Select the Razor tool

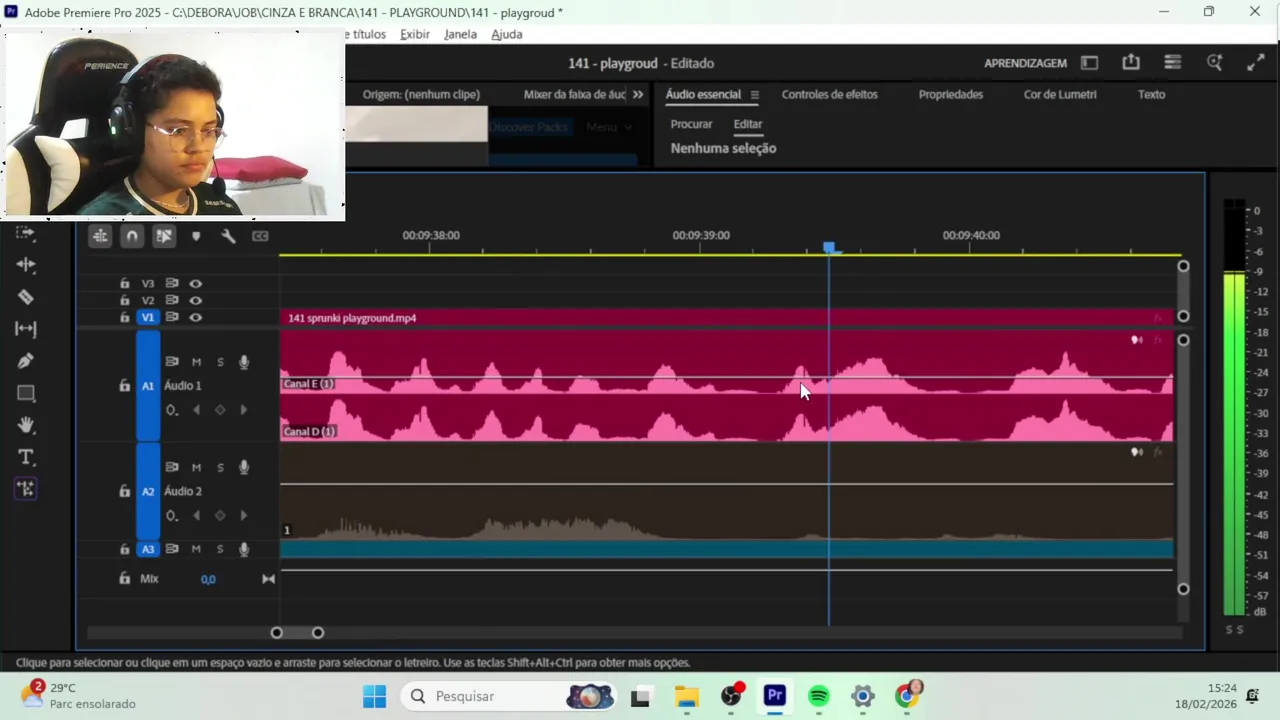coord(26,297)
